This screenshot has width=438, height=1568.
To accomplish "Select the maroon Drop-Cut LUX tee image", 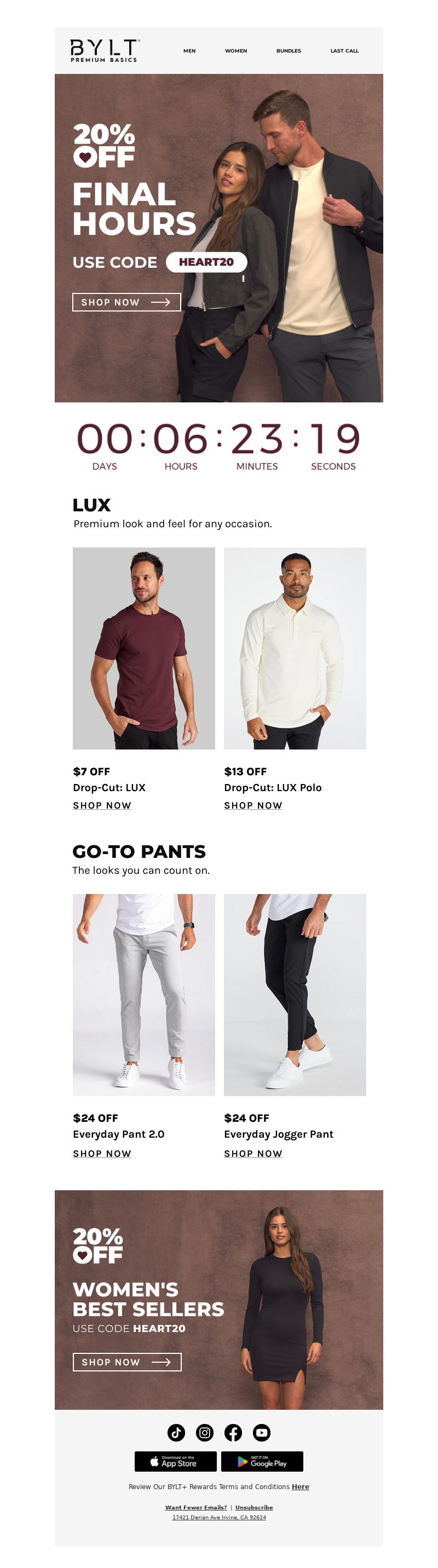I will (143, 648).
